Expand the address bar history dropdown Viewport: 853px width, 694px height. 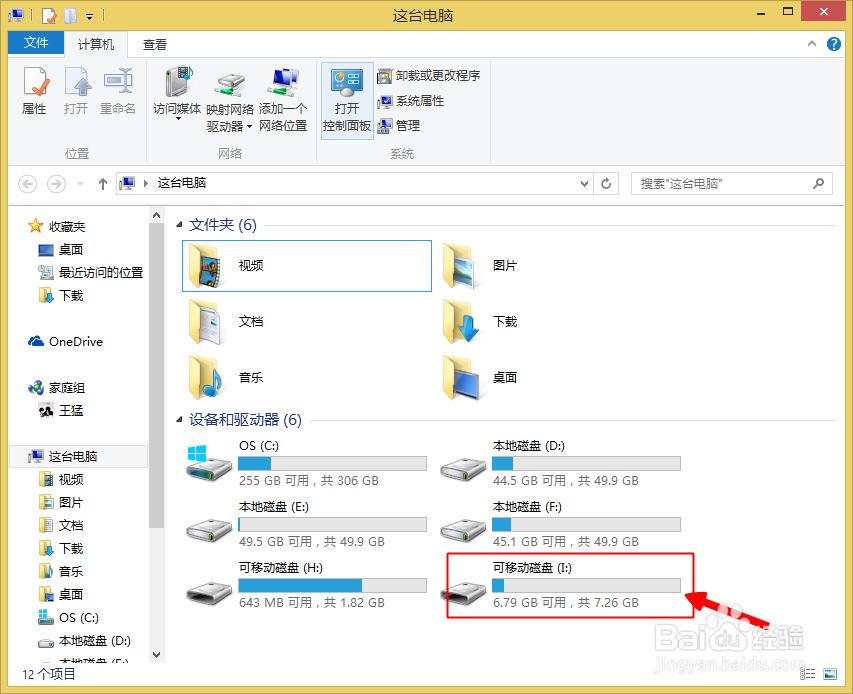(584, 184)
